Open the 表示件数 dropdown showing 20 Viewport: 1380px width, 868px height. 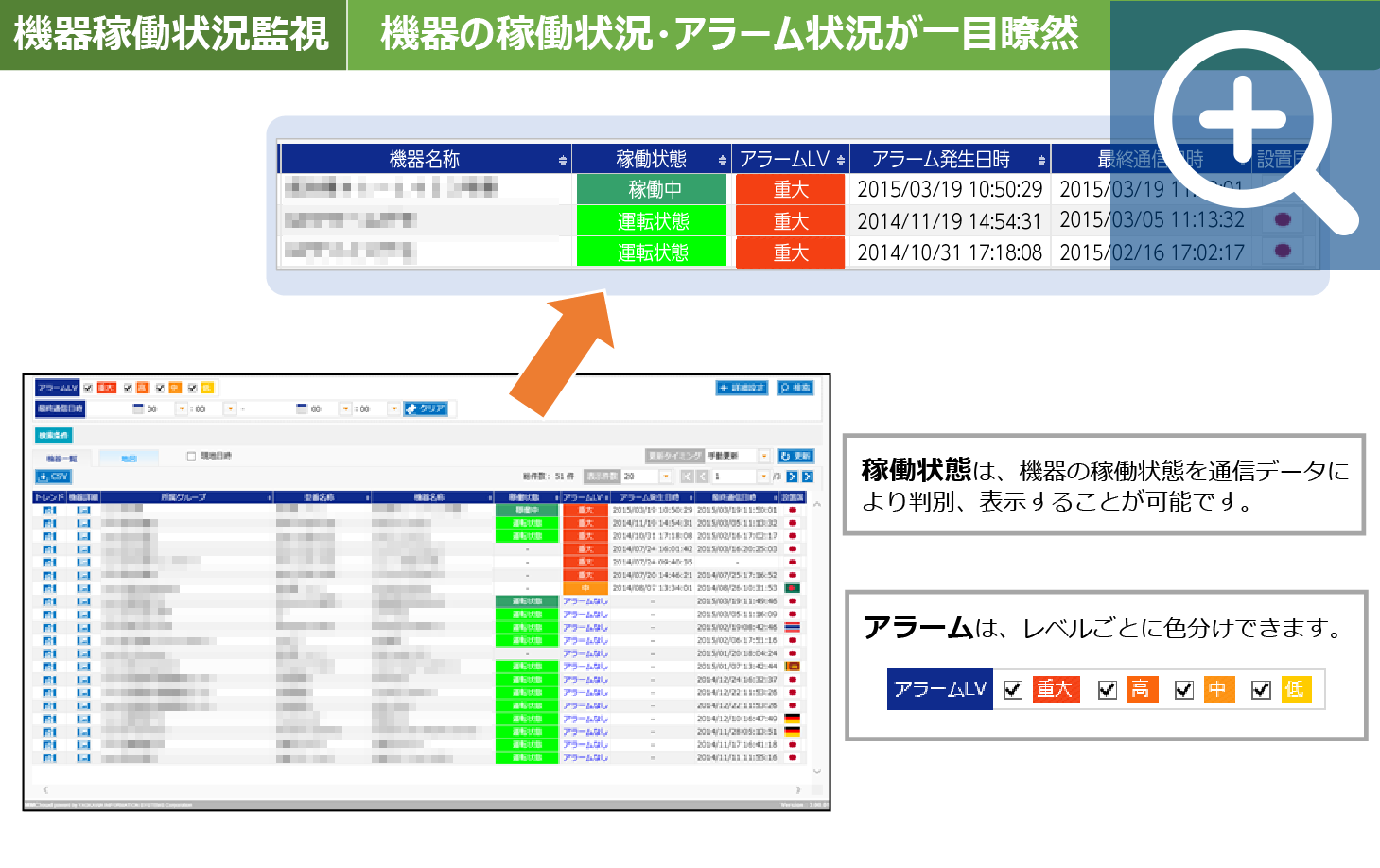point(666,477)
